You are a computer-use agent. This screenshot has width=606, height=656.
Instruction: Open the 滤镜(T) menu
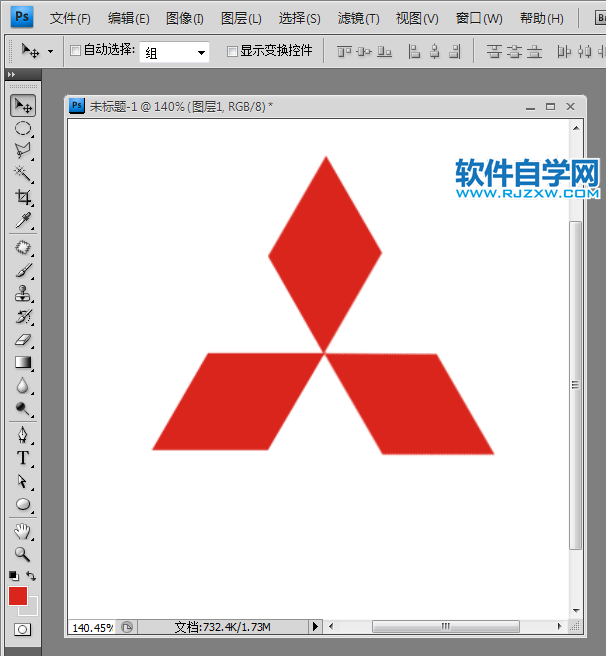point(359,18)
